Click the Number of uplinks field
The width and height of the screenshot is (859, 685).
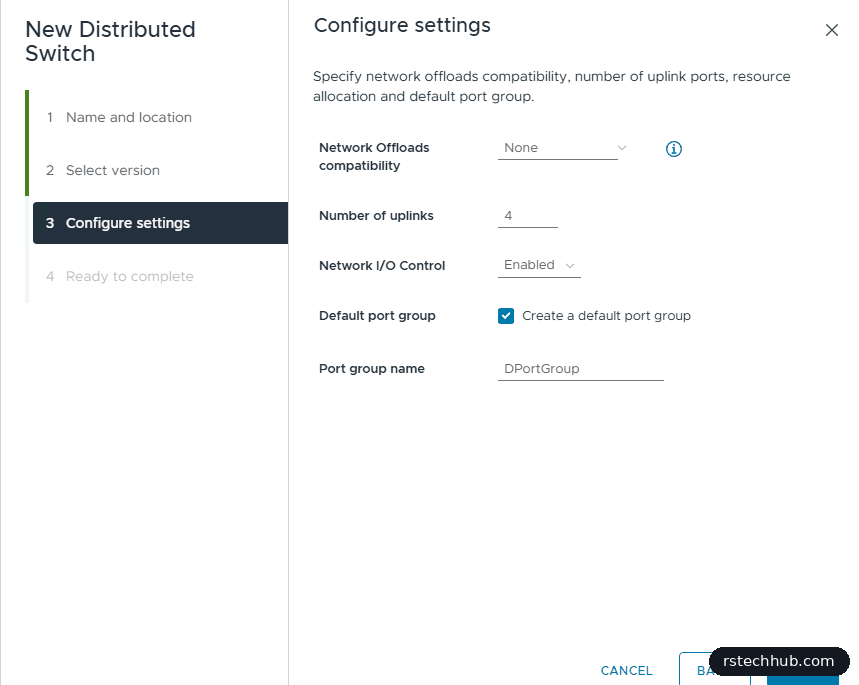pyautogui.click(x=528, y=216)
